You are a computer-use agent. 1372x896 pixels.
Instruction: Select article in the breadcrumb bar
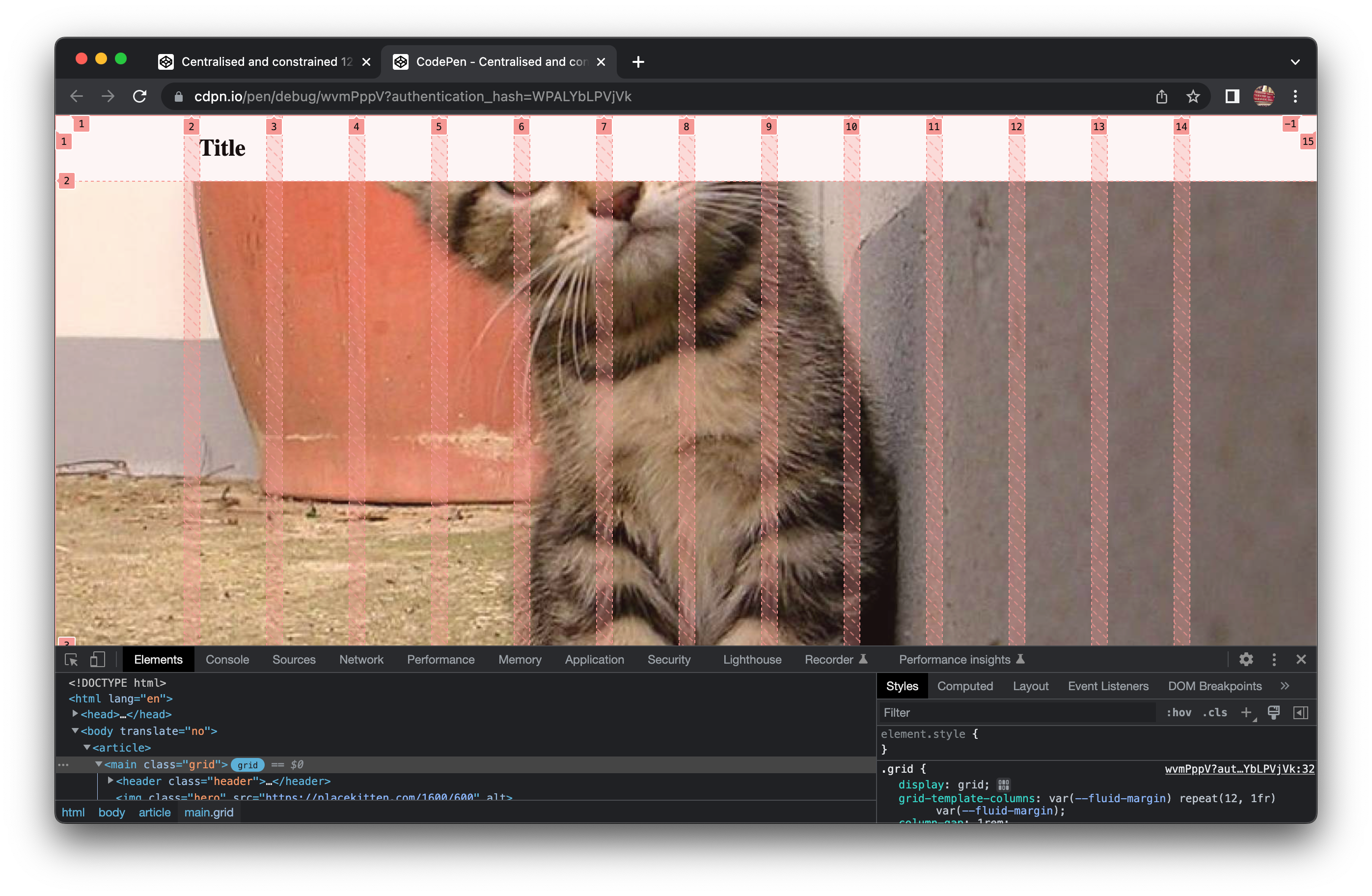click(155, 812)
